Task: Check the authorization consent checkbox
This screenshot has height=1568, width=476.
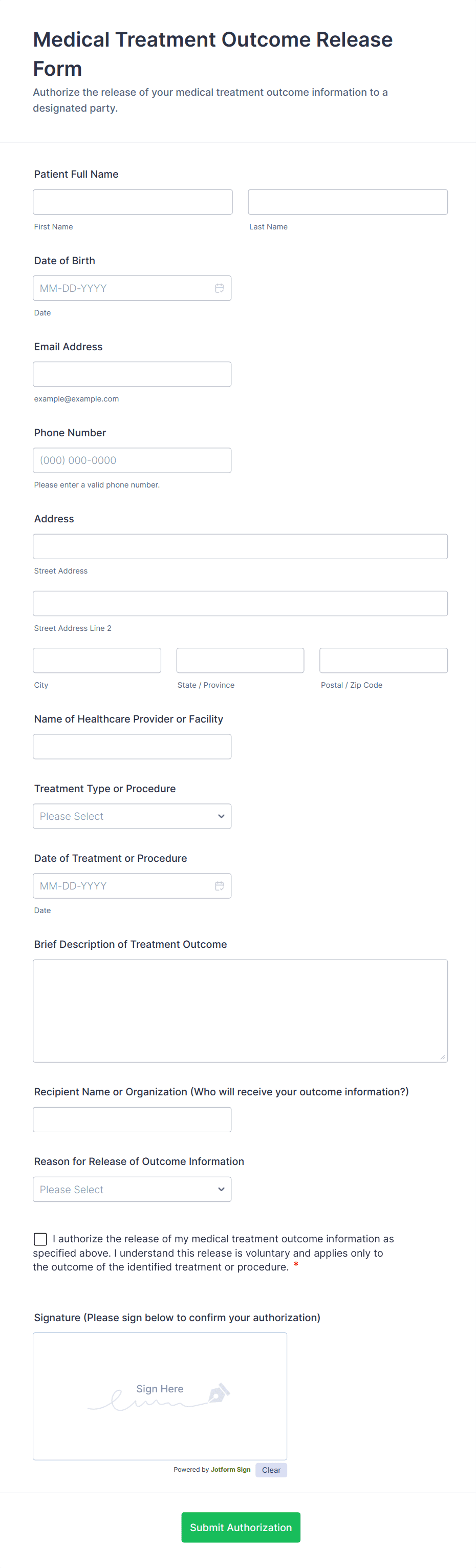Action: (41, 1239)
